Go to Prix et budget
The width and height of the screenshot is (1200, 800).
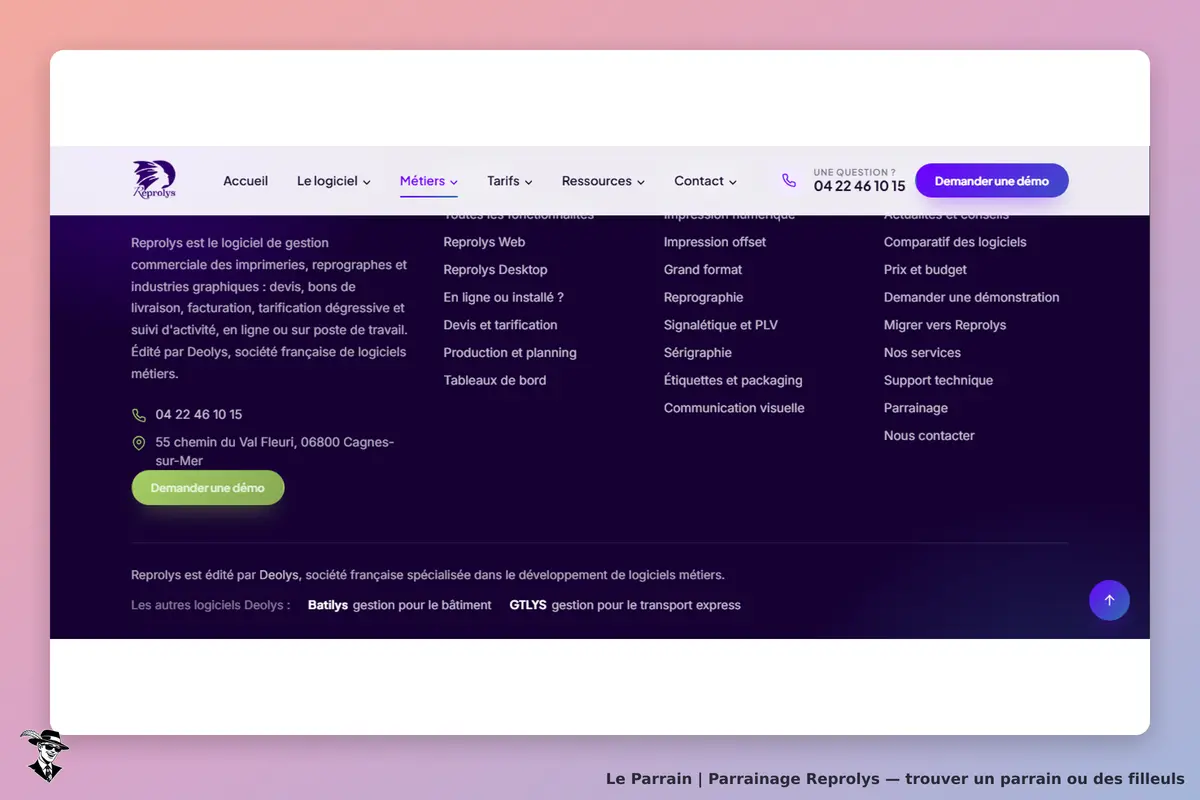925,270
